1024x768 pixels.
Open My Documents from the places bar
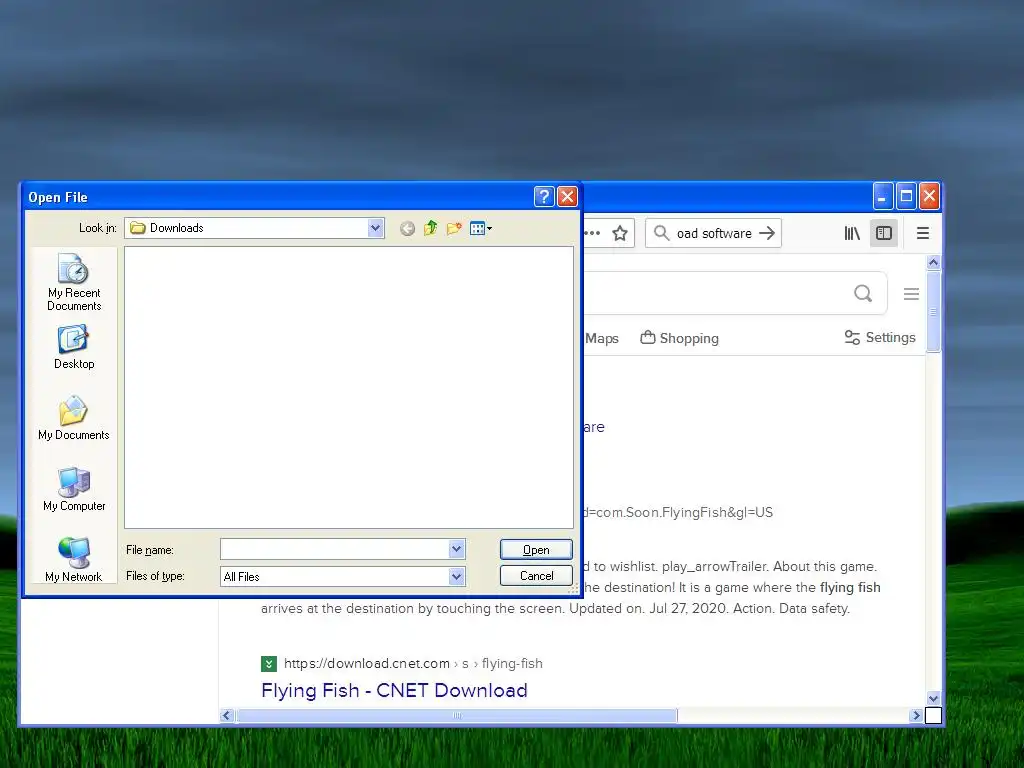tap(74, 418)
